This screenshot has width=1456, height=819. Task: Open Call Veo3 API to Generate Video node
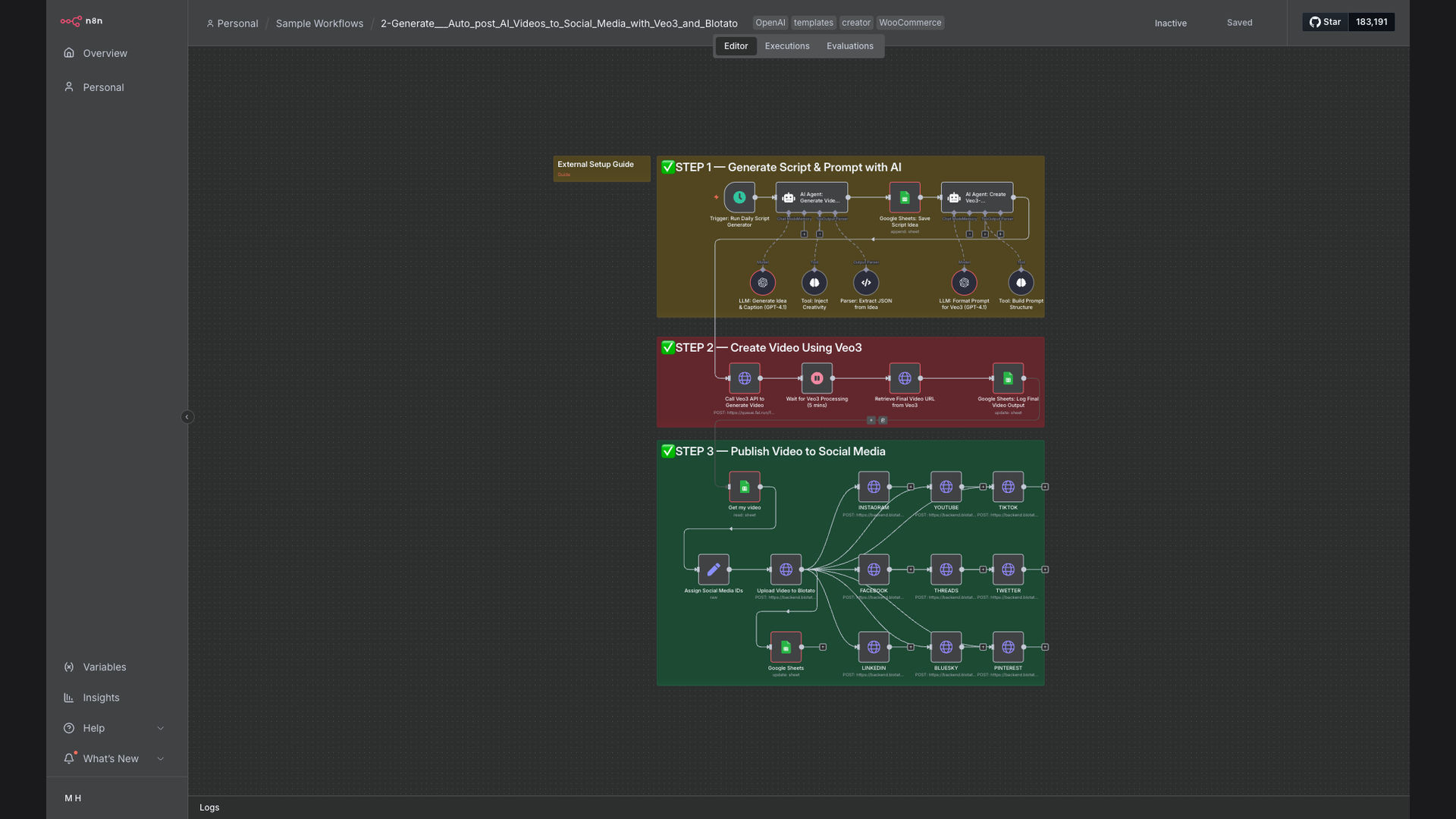(745, 378)
